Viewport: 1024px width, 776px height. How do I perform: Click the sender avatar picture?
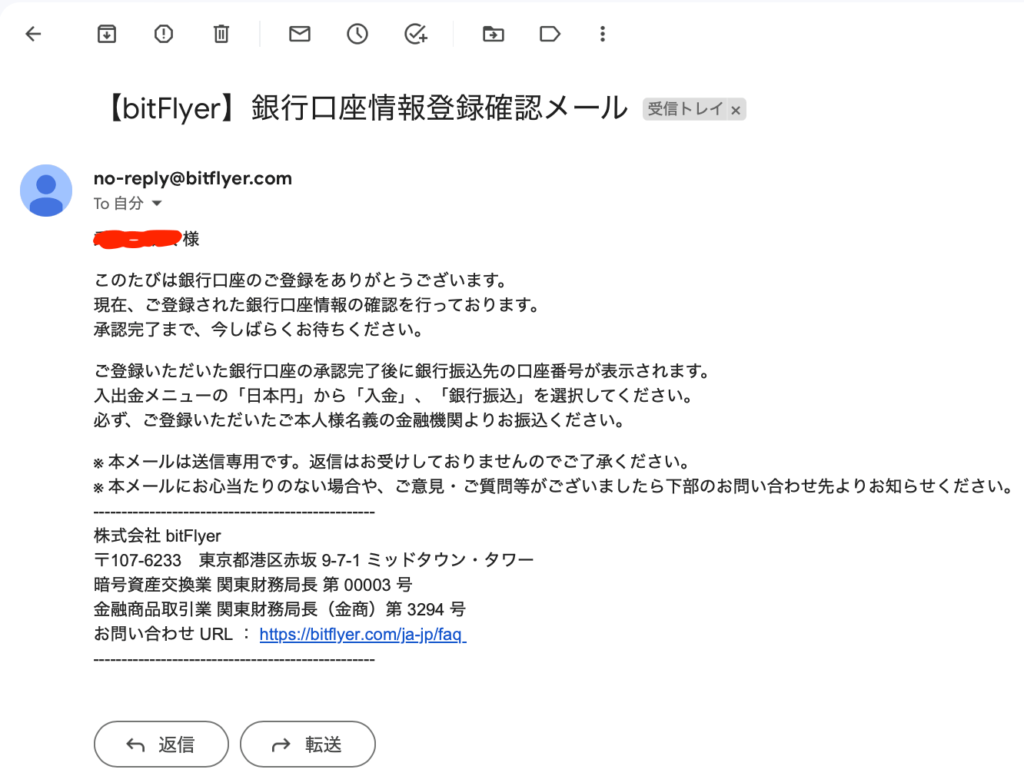point(46,190)
